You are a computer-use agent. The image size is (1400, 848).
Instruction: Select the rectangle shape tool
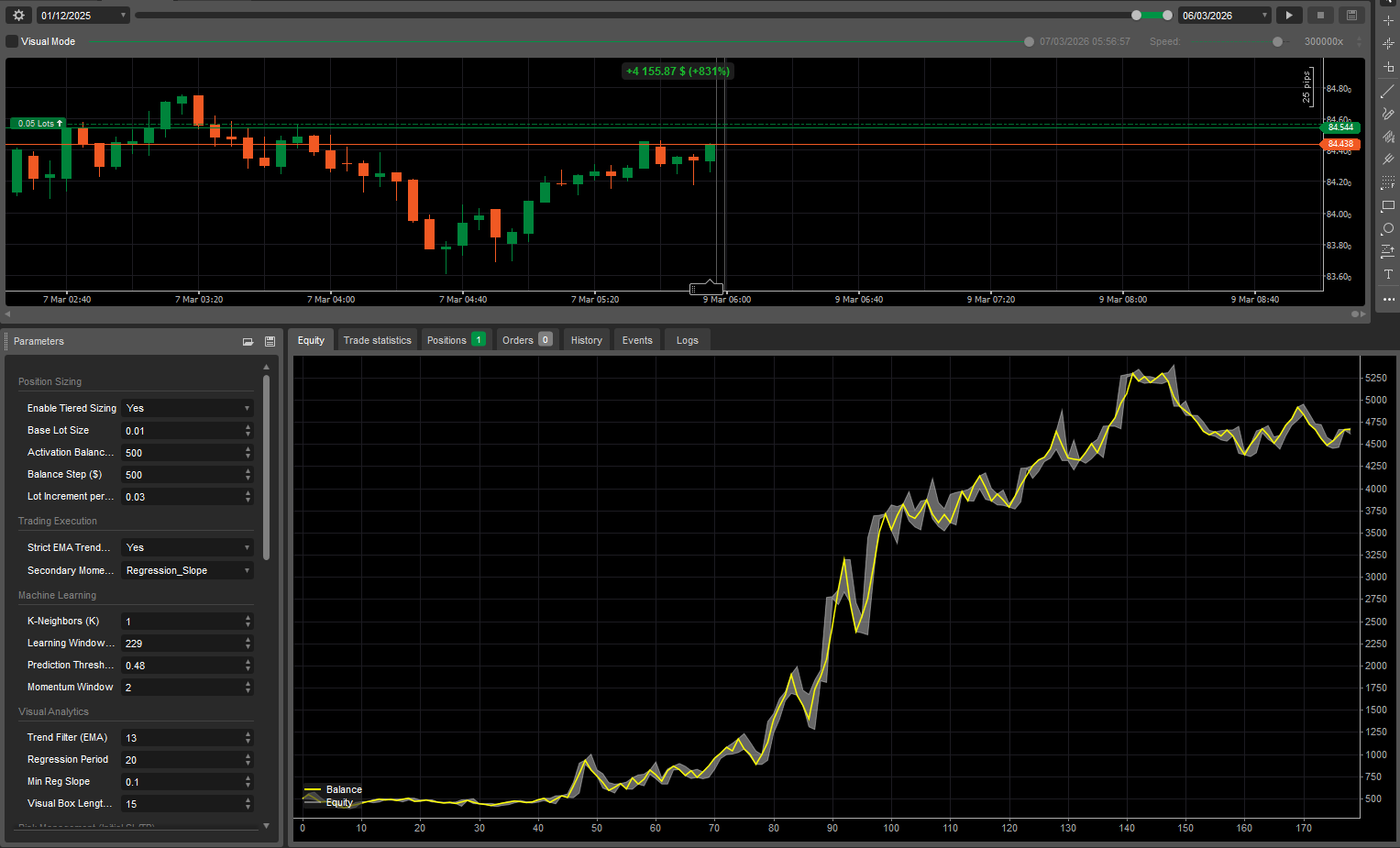(1387, 205)
